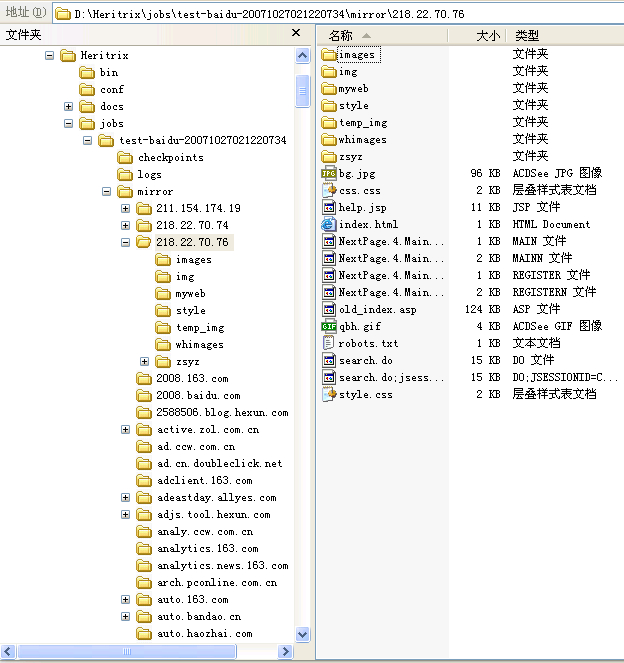Select the '文本文档' type text
The image size is (624, 663).
click(536, 343)
